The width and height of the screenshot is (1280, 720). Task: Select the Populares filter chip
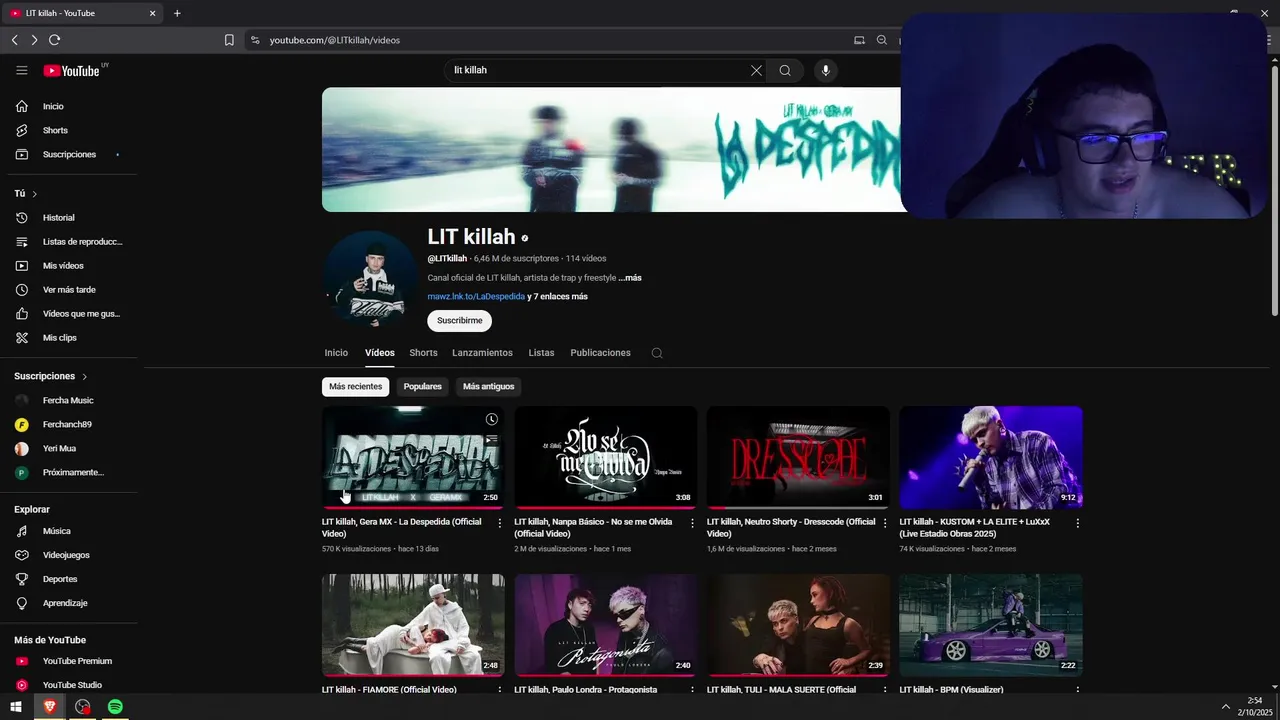coord(422,386)
